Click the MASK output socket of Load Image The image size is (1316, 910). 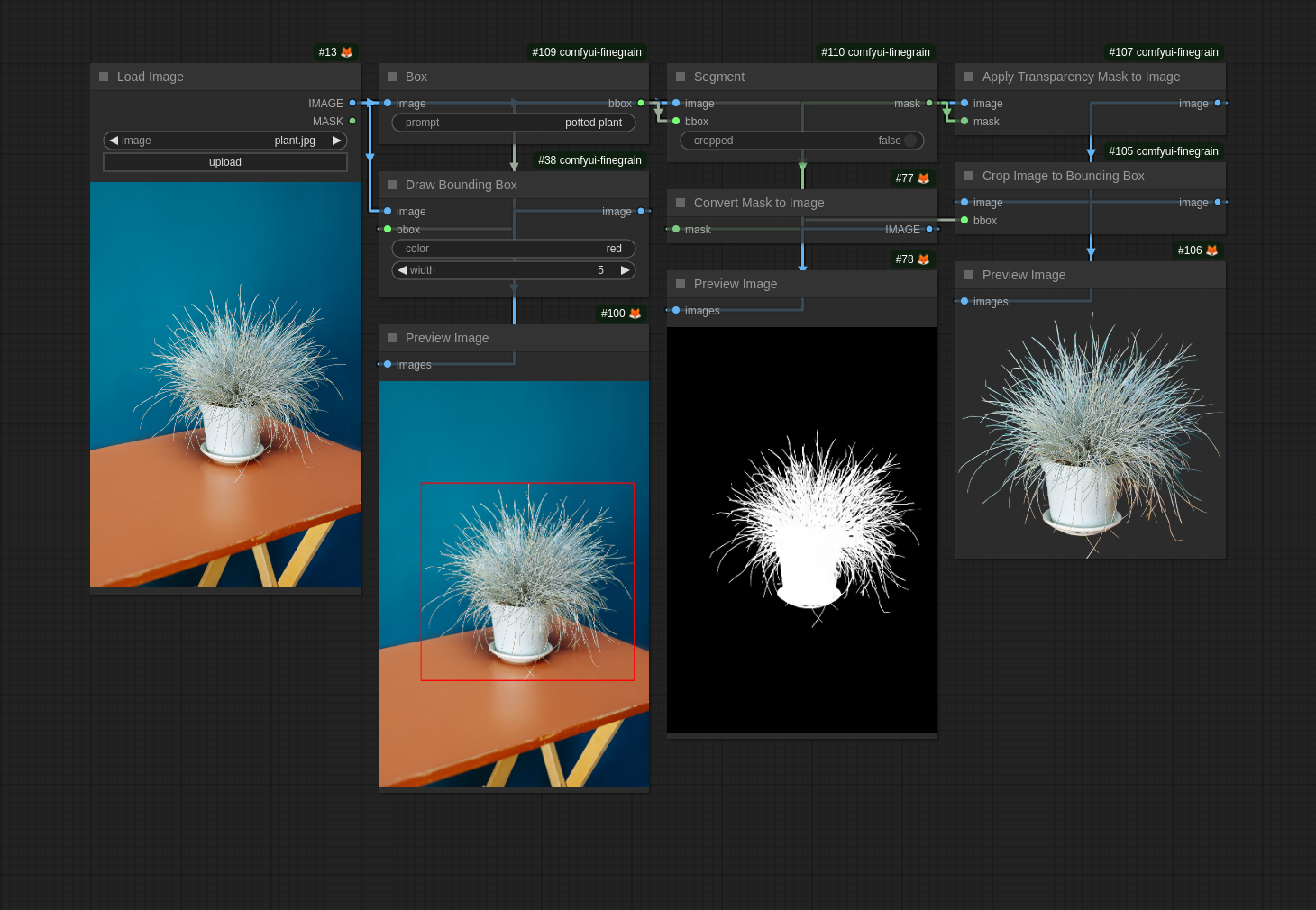coord(352,121)
